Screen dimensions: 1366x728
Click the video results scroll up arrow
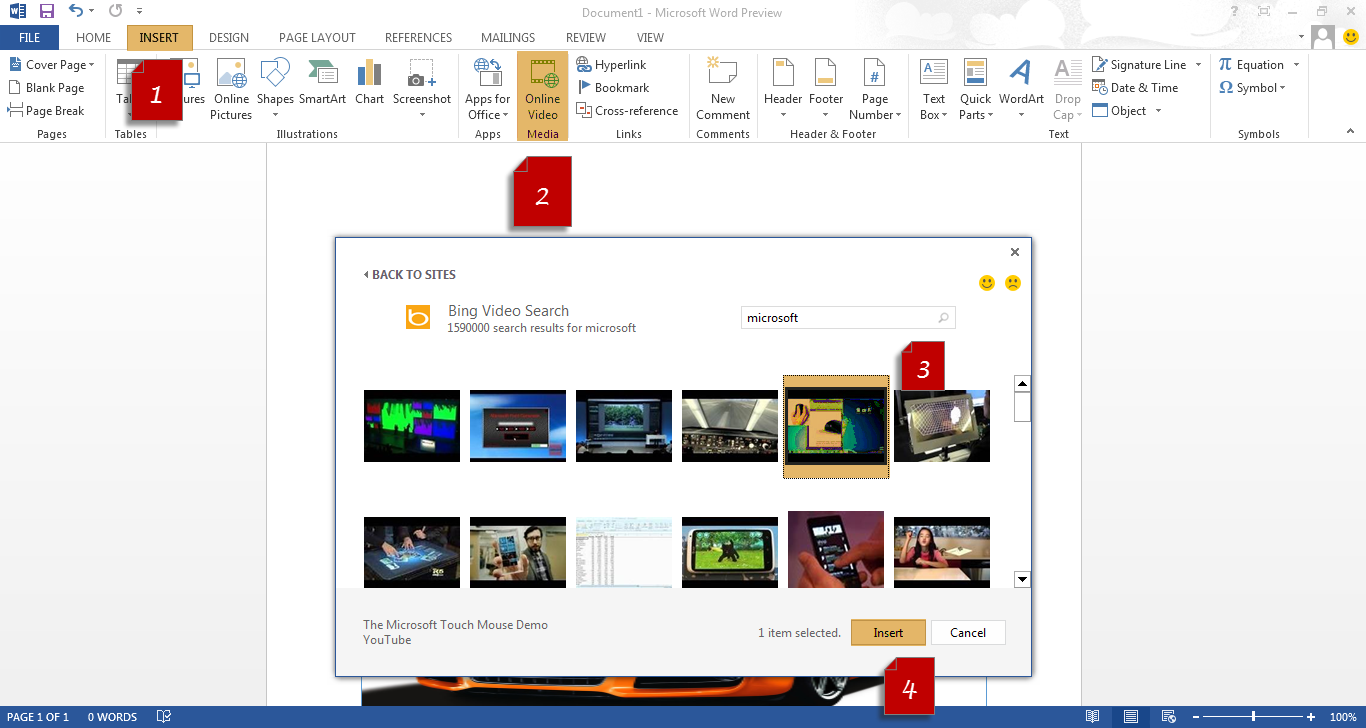click(1022, 384)
